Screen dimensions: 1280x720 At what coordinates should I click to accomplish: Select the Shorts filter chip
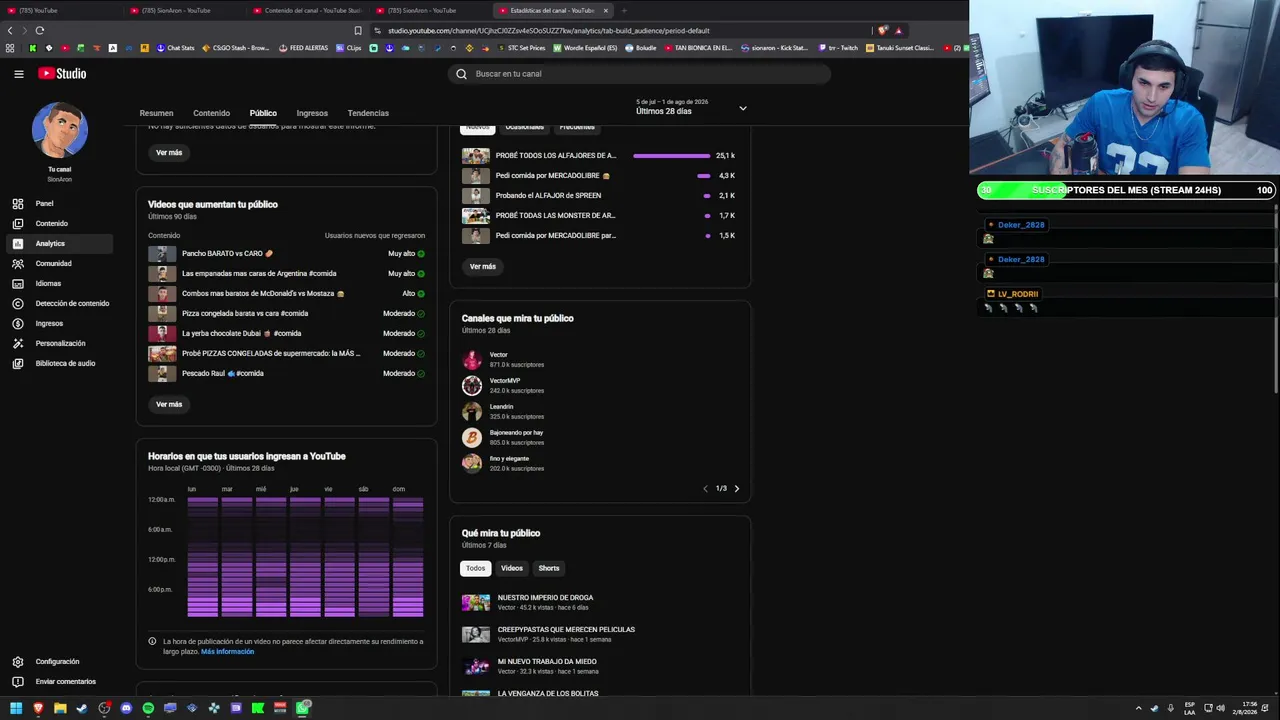[x=549, y=568]
